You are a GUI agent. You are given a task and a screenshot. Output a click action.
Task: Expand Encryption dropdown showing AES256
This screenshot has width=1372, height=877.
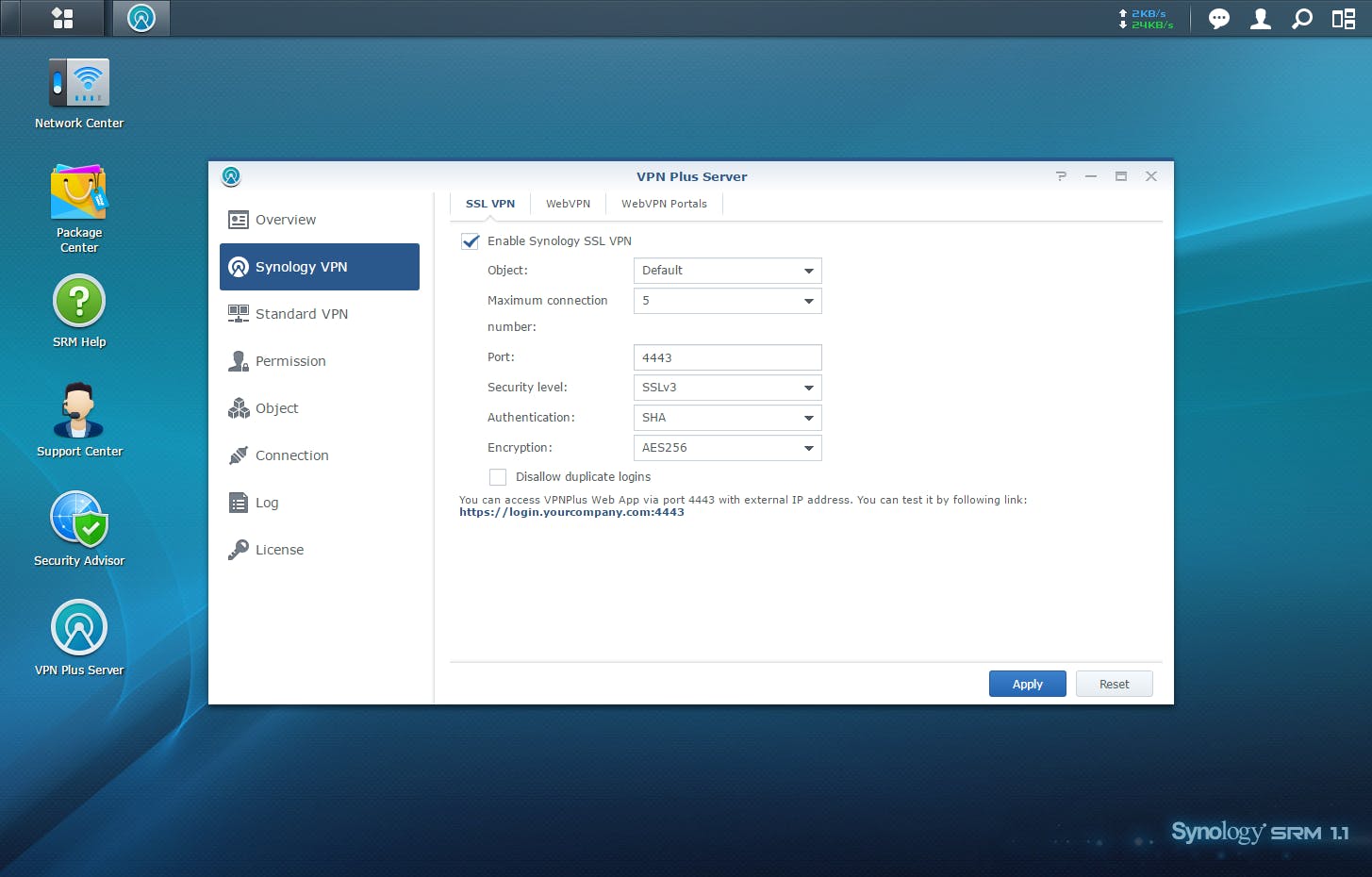[x=727, y=448]
